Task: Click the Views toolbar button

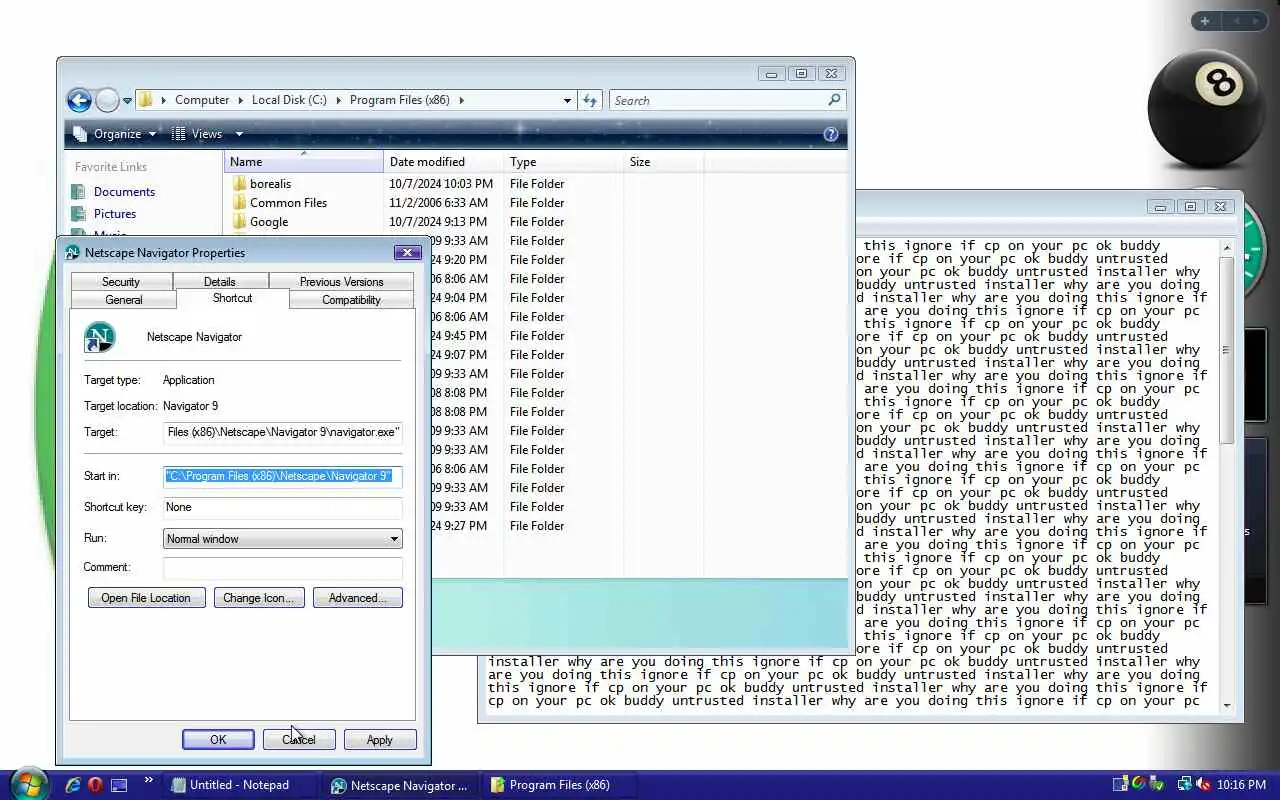Action: pos(198,134)
